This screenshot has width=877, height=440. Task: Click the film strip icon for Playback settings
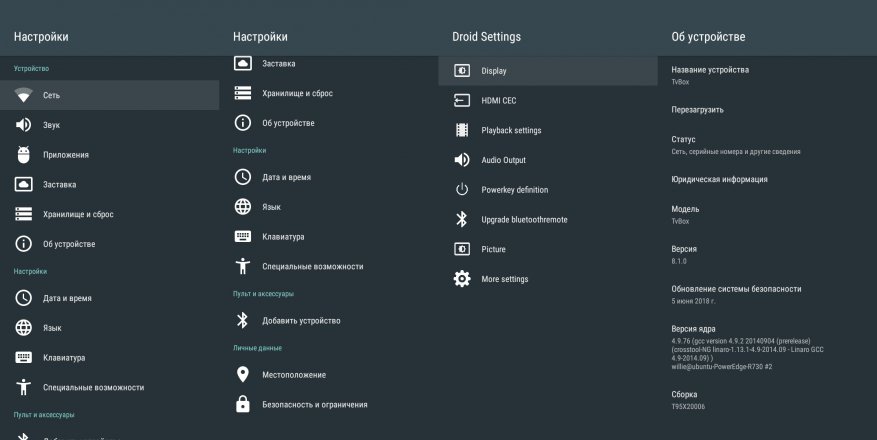pos(462,130)
